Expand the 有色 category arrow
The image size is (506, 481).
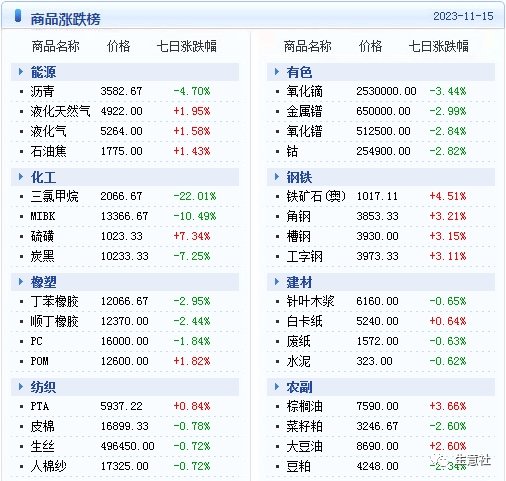pyautogui.click(x=277, y=72)
